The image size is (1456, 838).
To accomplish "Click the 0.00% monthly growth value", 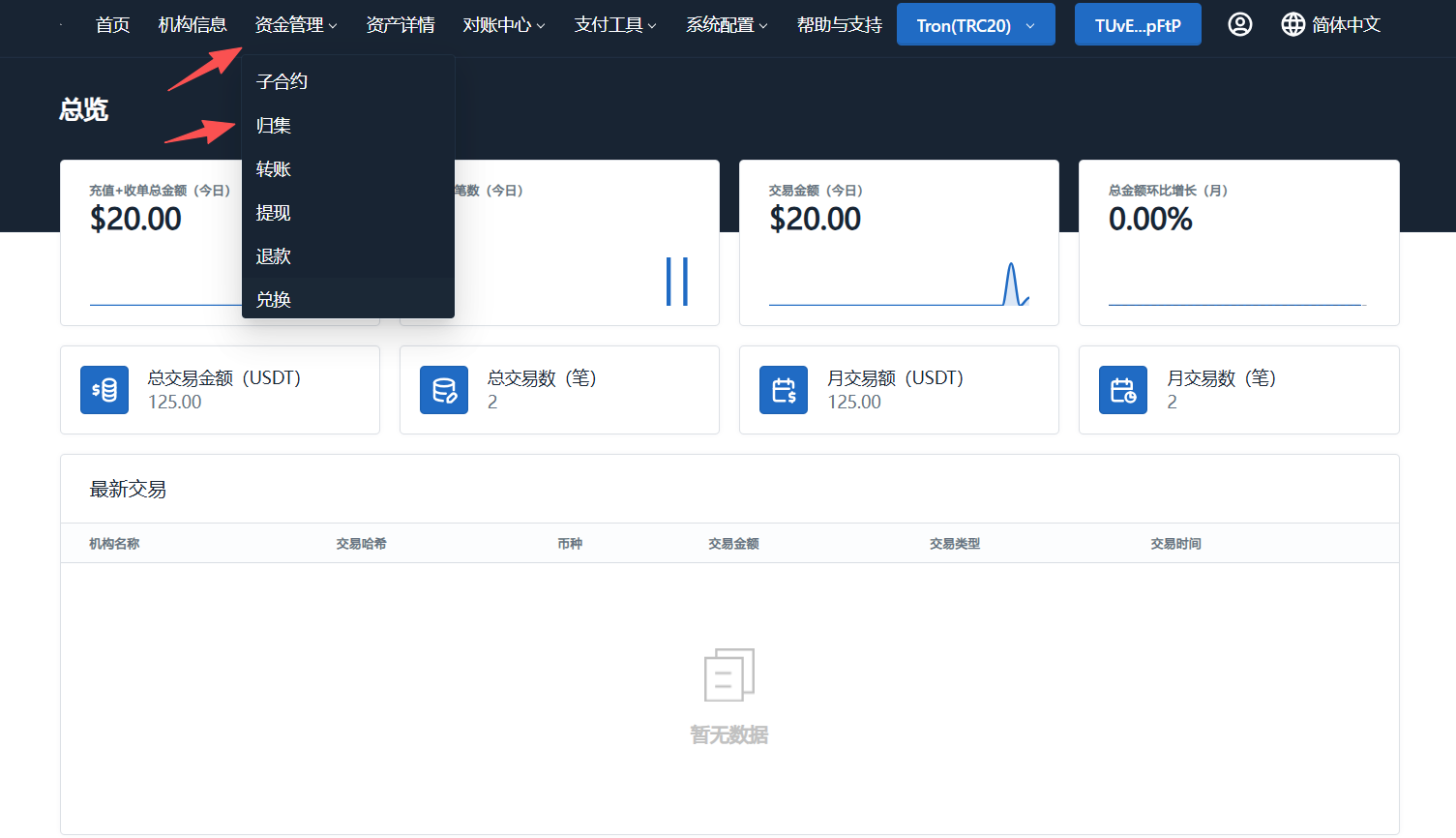I will [x=1150, y=219].
